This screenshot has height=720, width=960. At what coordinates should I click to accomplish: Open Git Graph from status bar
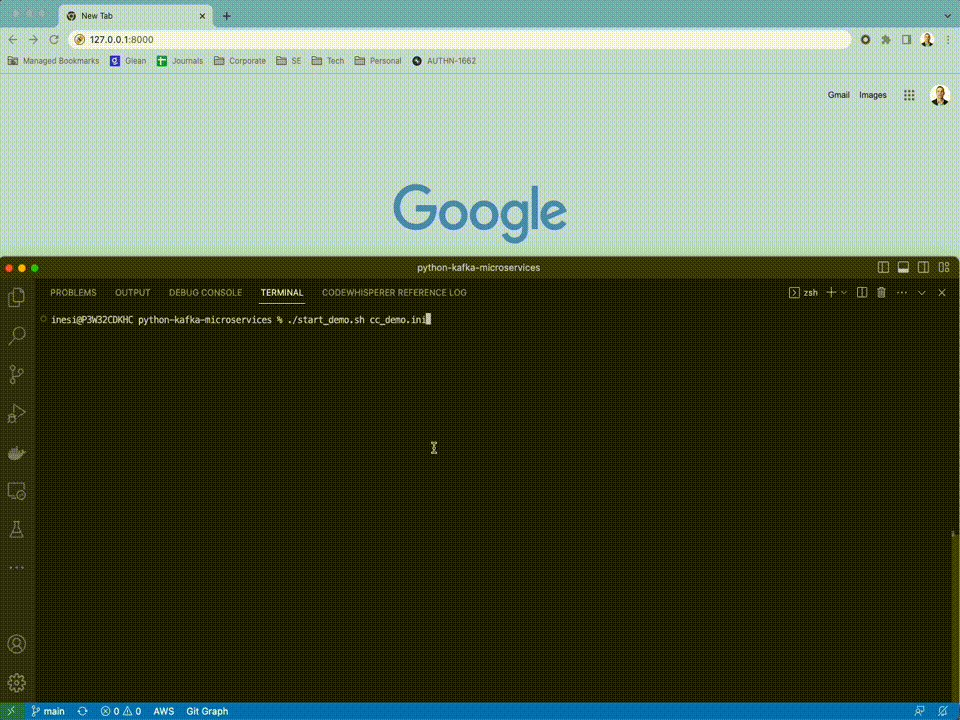tap(207, 711)
